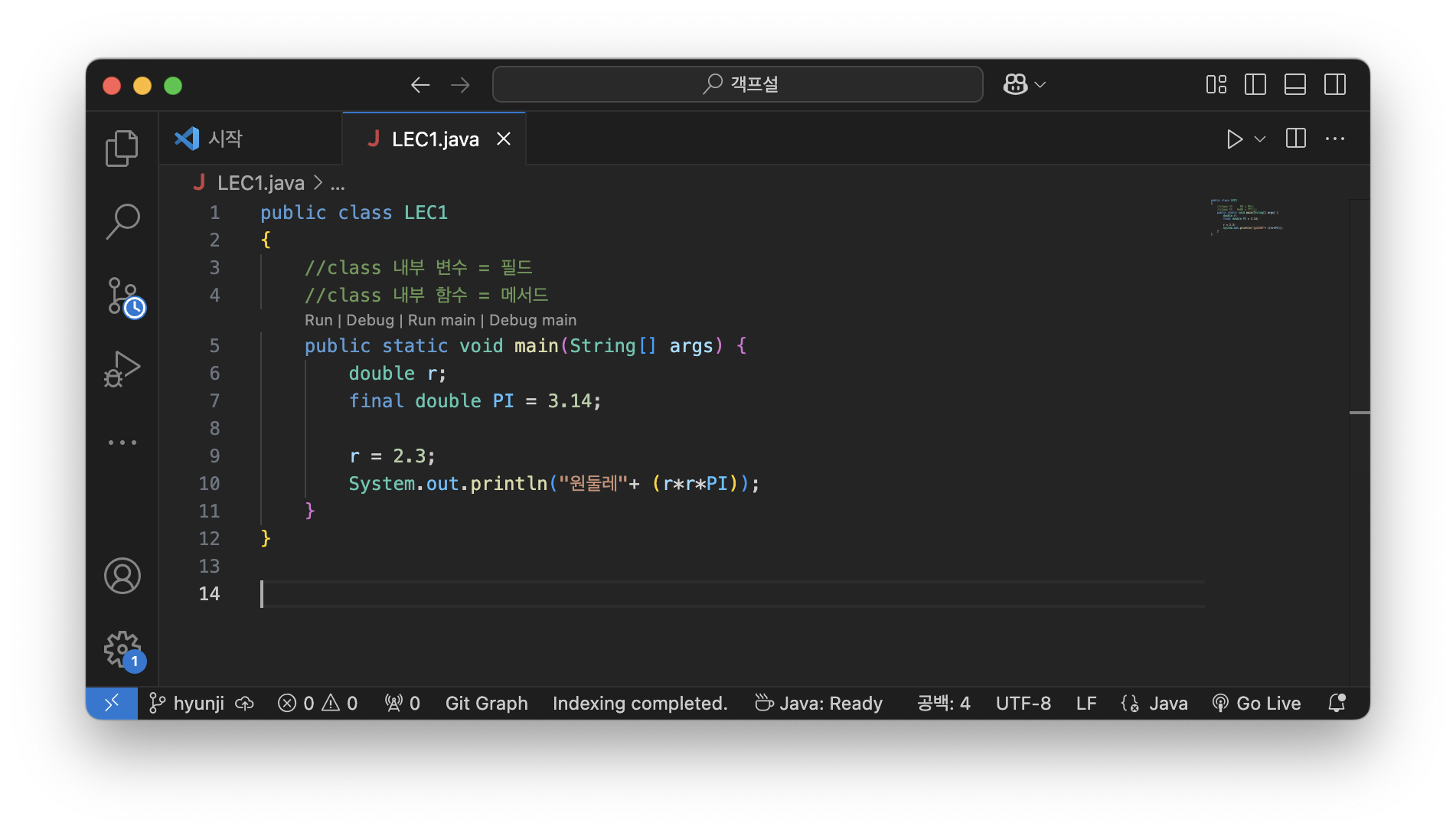This screenshot has width=1456, height=833.
Task: Open the Explorer sidebar
Action: pyautogui.click(x=122, y=148)
